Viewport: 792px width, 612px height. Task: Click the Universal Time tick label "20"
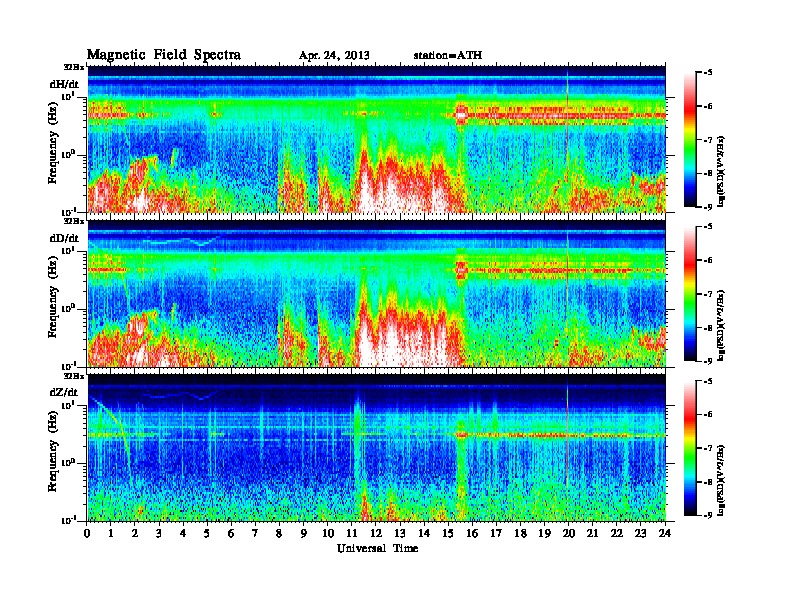pos(569,533)
